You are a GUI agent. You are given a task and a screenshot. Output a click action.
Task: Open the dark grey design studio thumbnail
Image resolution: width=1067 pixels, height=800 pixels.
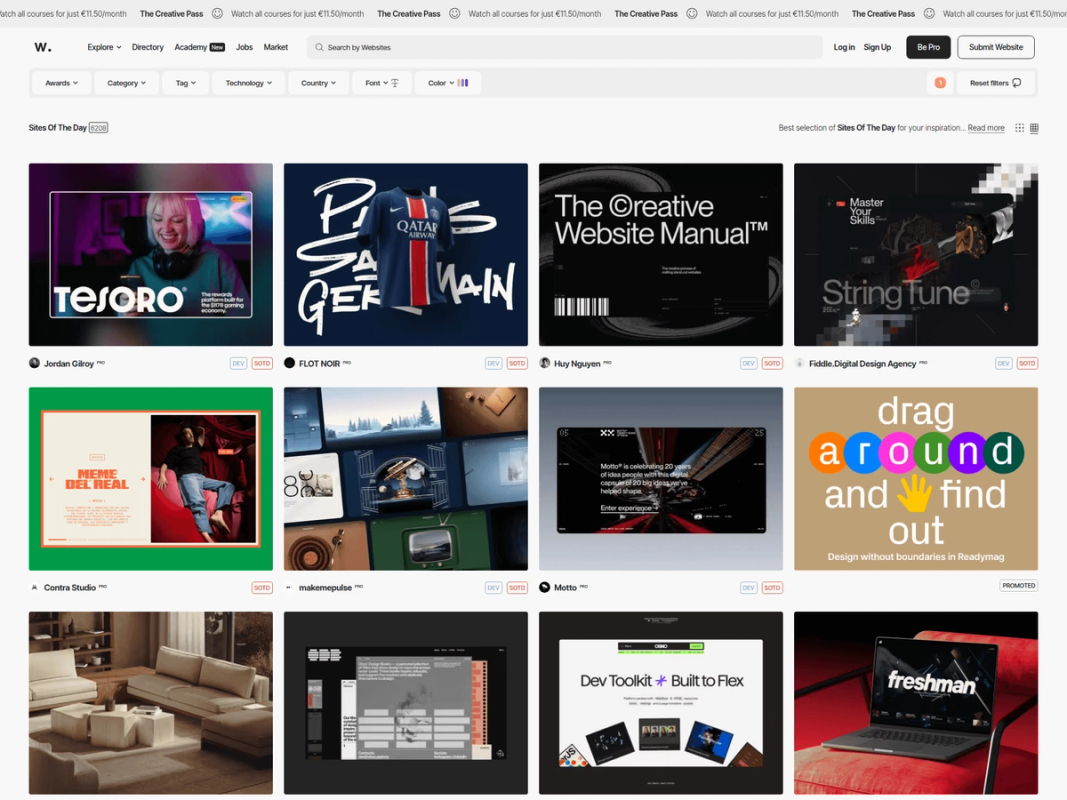pos(406,703)
